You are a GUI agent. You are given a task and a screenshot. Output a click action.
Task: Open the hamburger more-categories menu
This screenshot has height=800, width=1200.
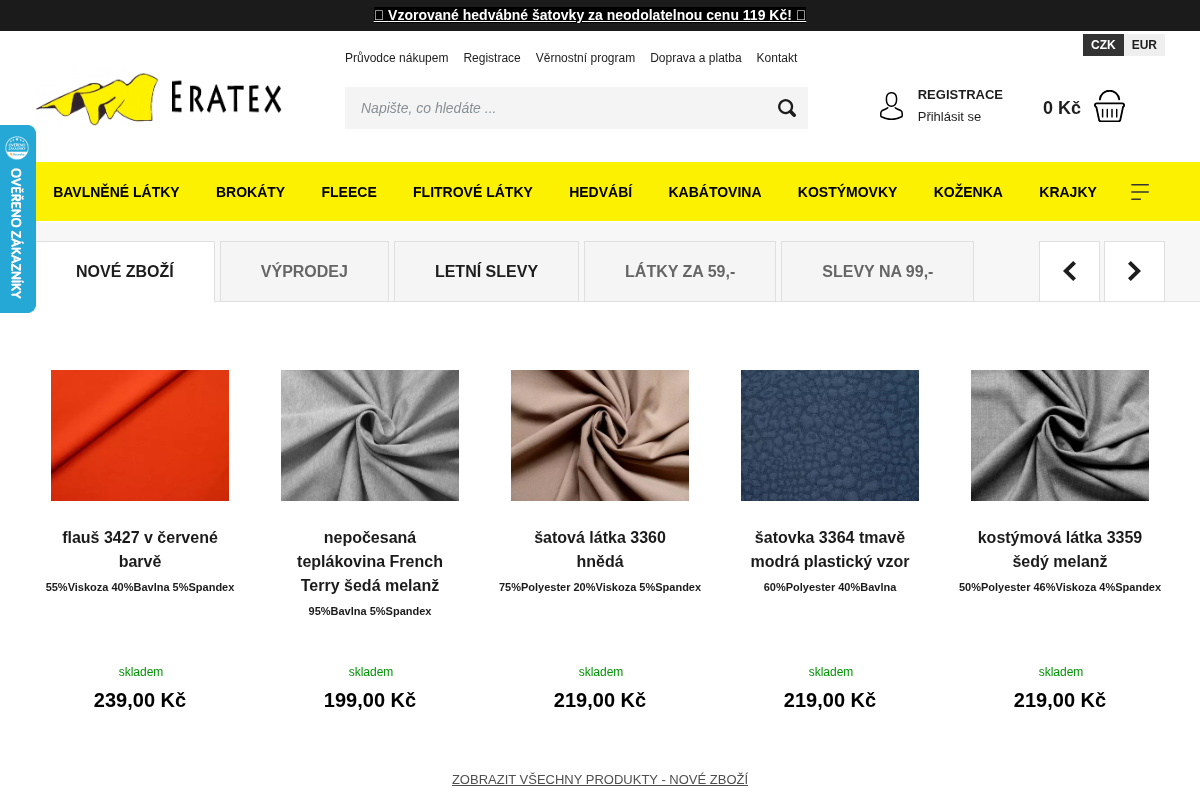1140,192
